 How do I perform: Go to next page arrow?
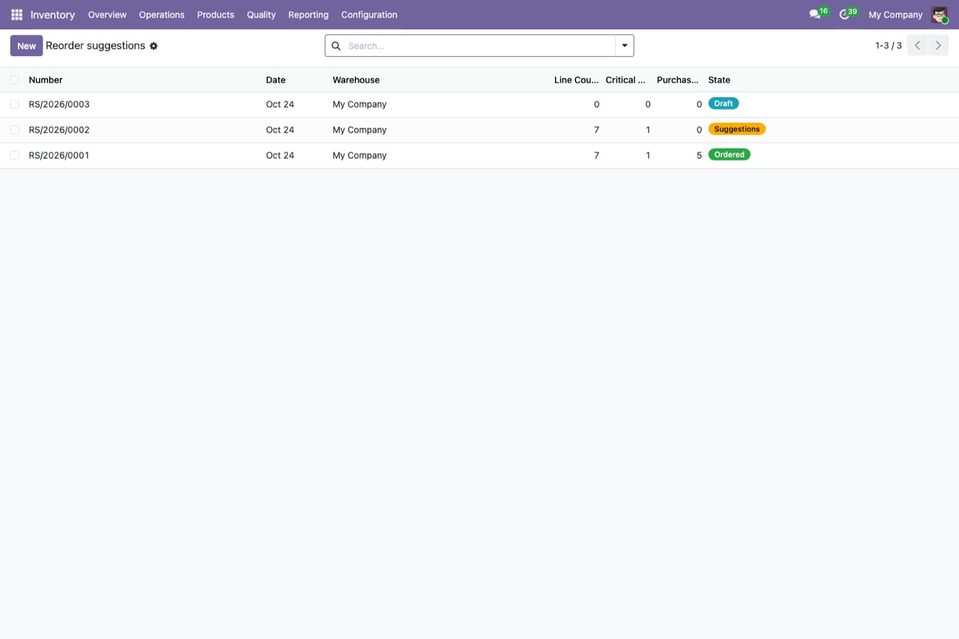point(938,45)
